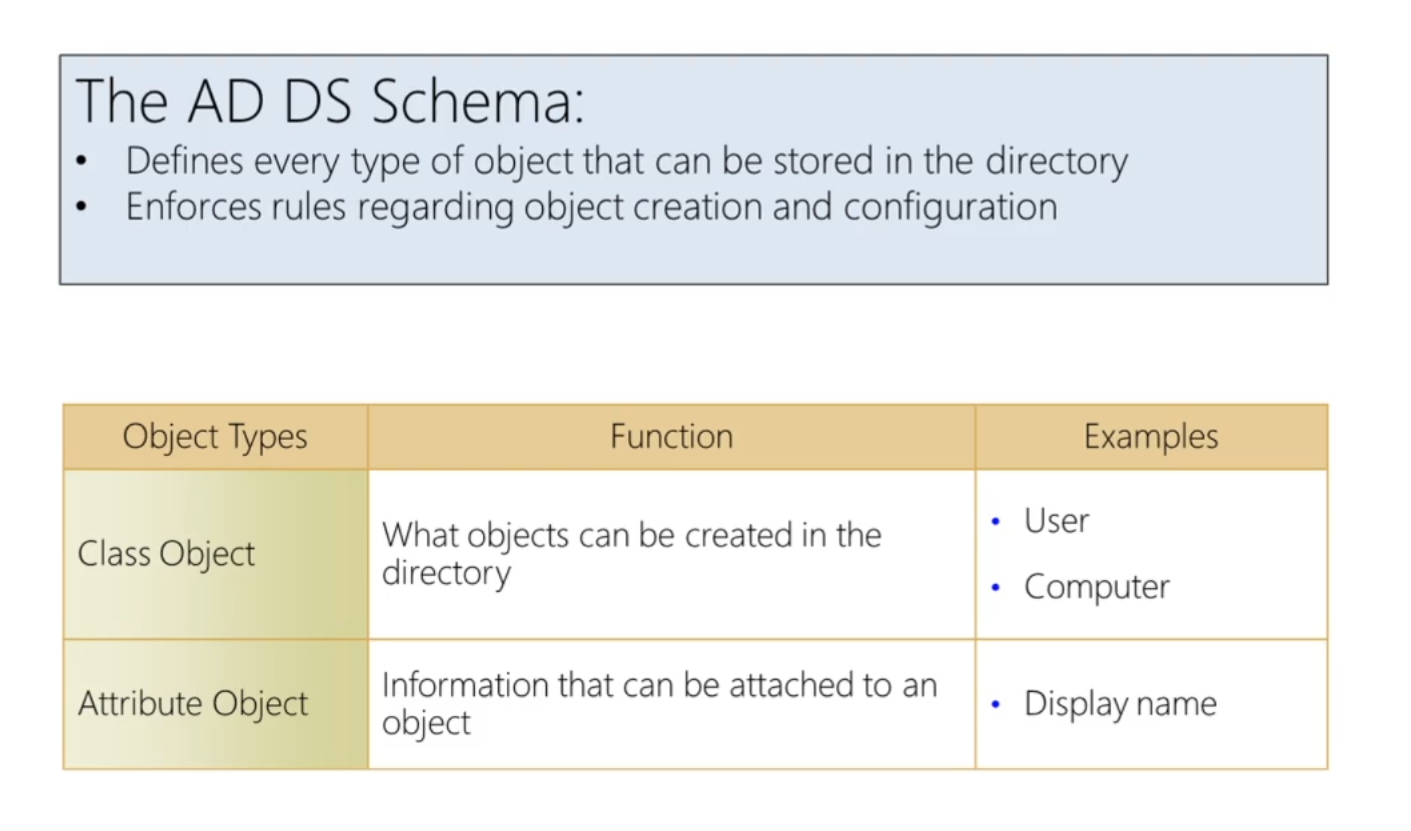1411x831 pixels.
Task: Click the 'The AD DS Schema:' title
Action: (x=329, y=103)
